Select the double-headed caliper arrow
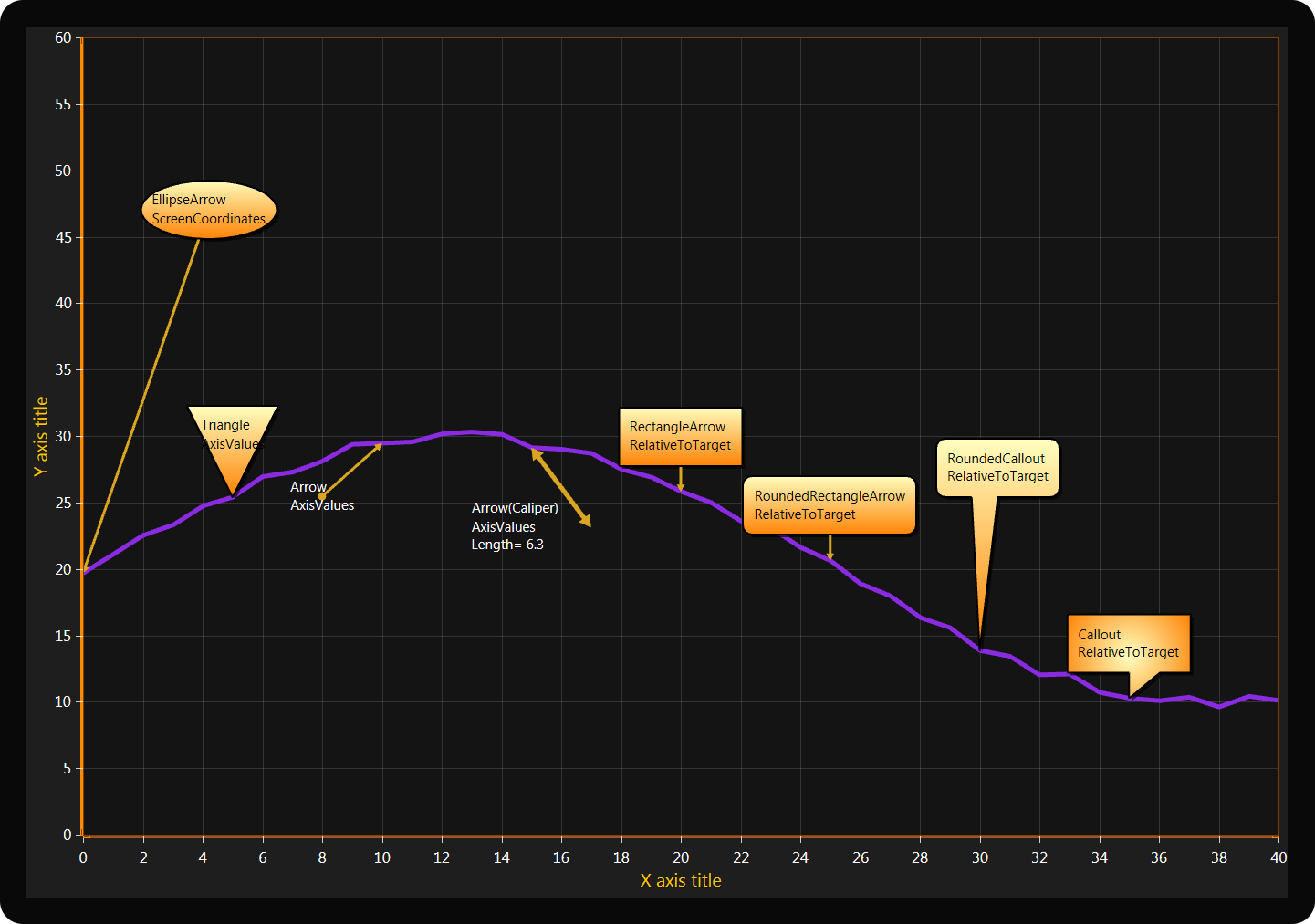The image size is (1315, 924). coord(562,489)
